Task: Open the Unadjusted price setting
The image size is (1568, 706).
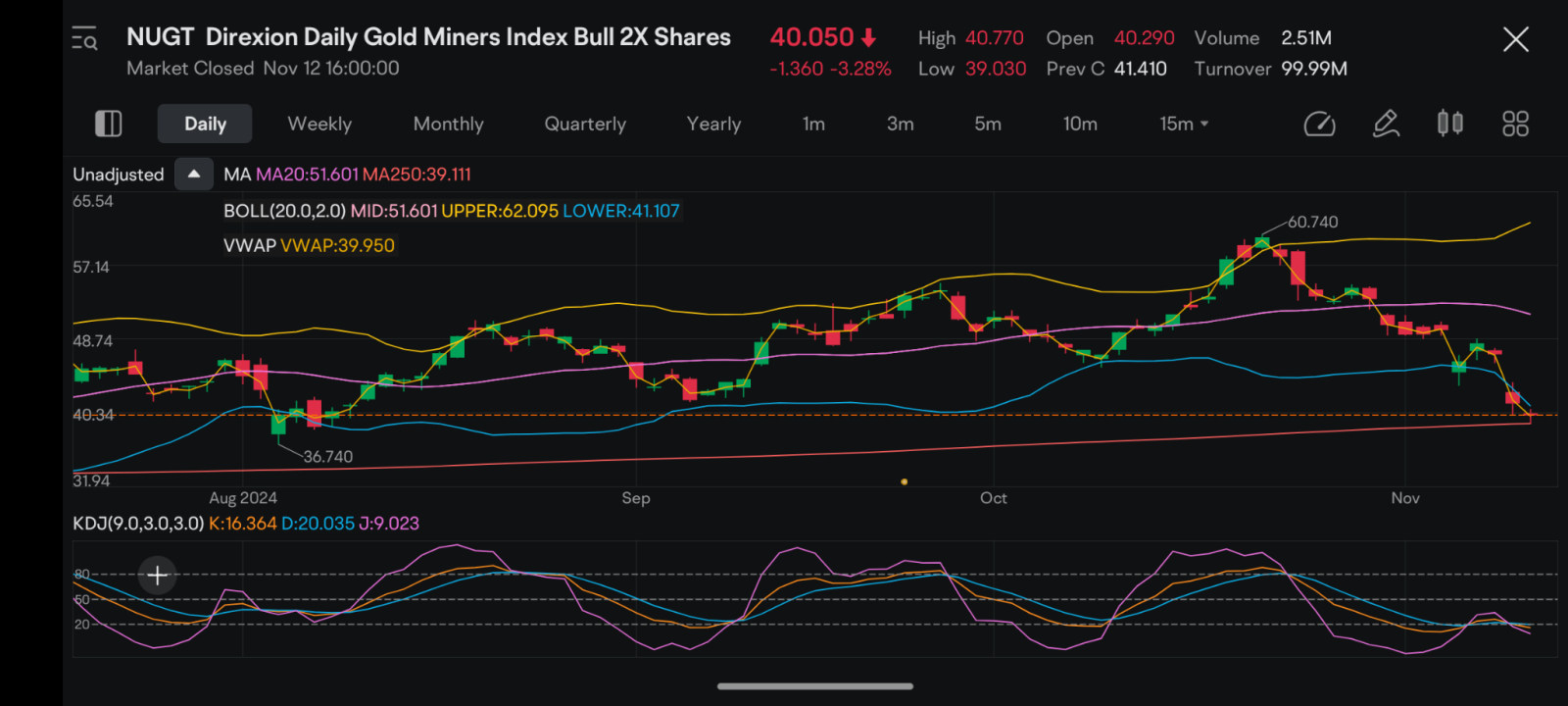Action: 119,175
